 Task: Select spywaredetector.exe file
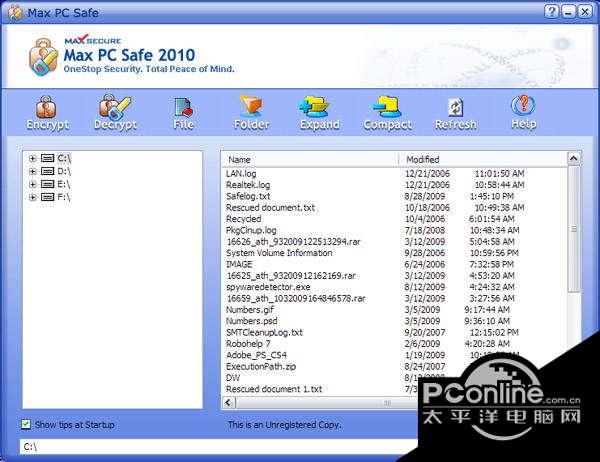click(x=268, y=287)
